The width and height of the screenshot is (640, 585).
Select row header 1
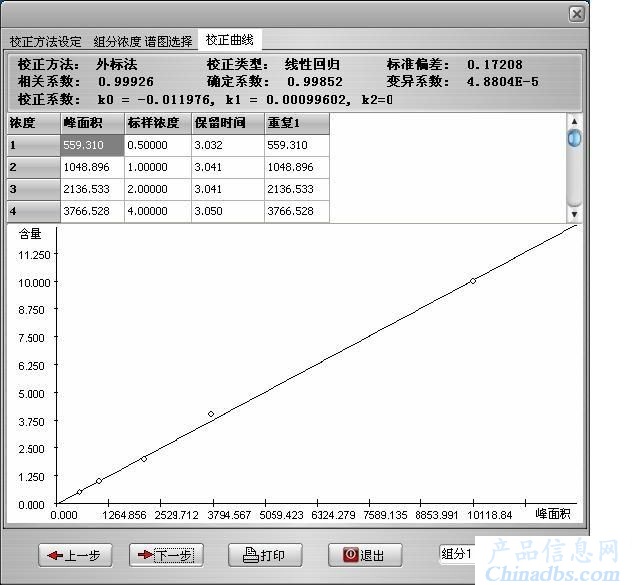coord(33,145)
